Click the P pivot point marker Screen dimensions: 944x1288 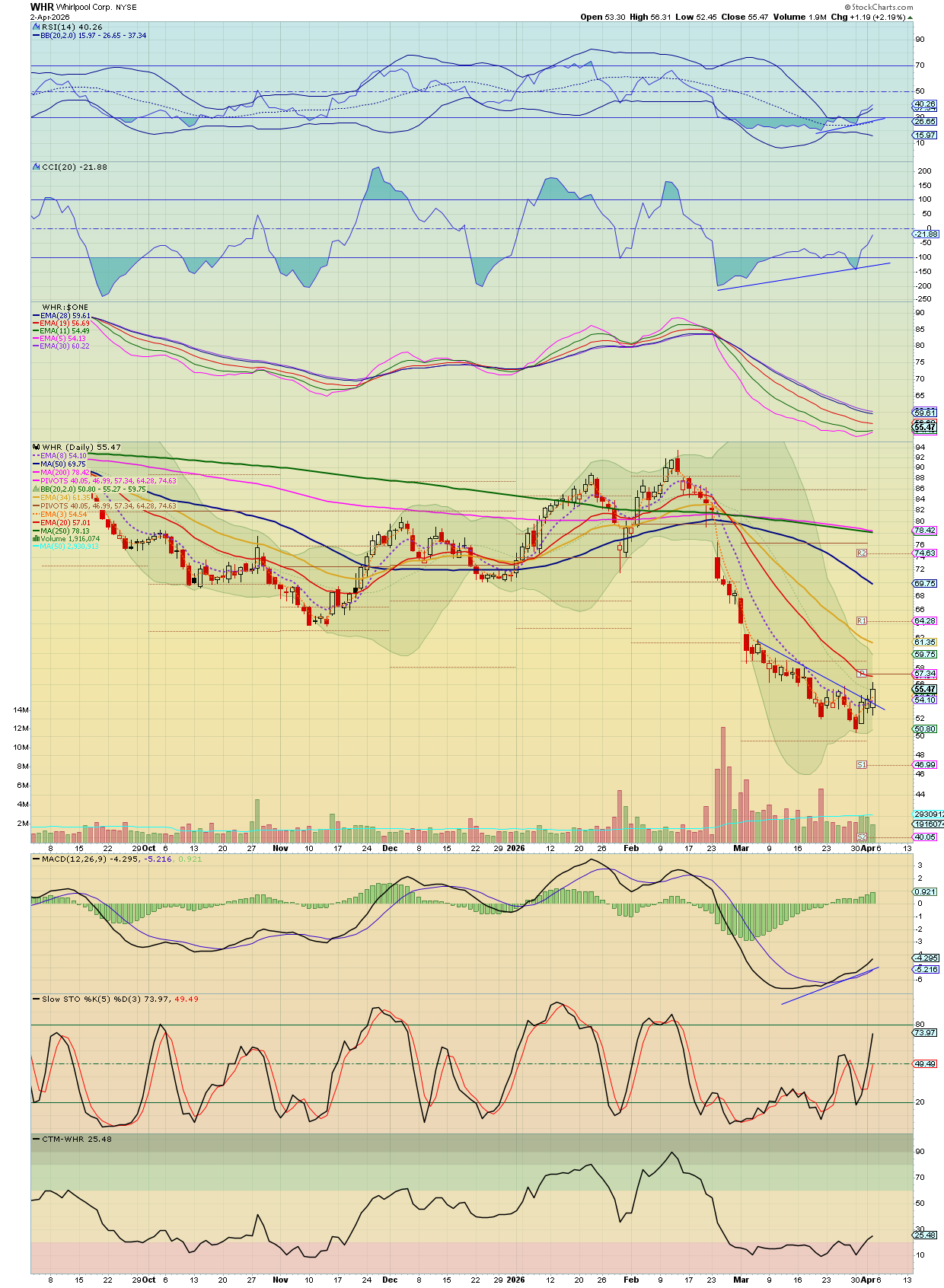861,674
